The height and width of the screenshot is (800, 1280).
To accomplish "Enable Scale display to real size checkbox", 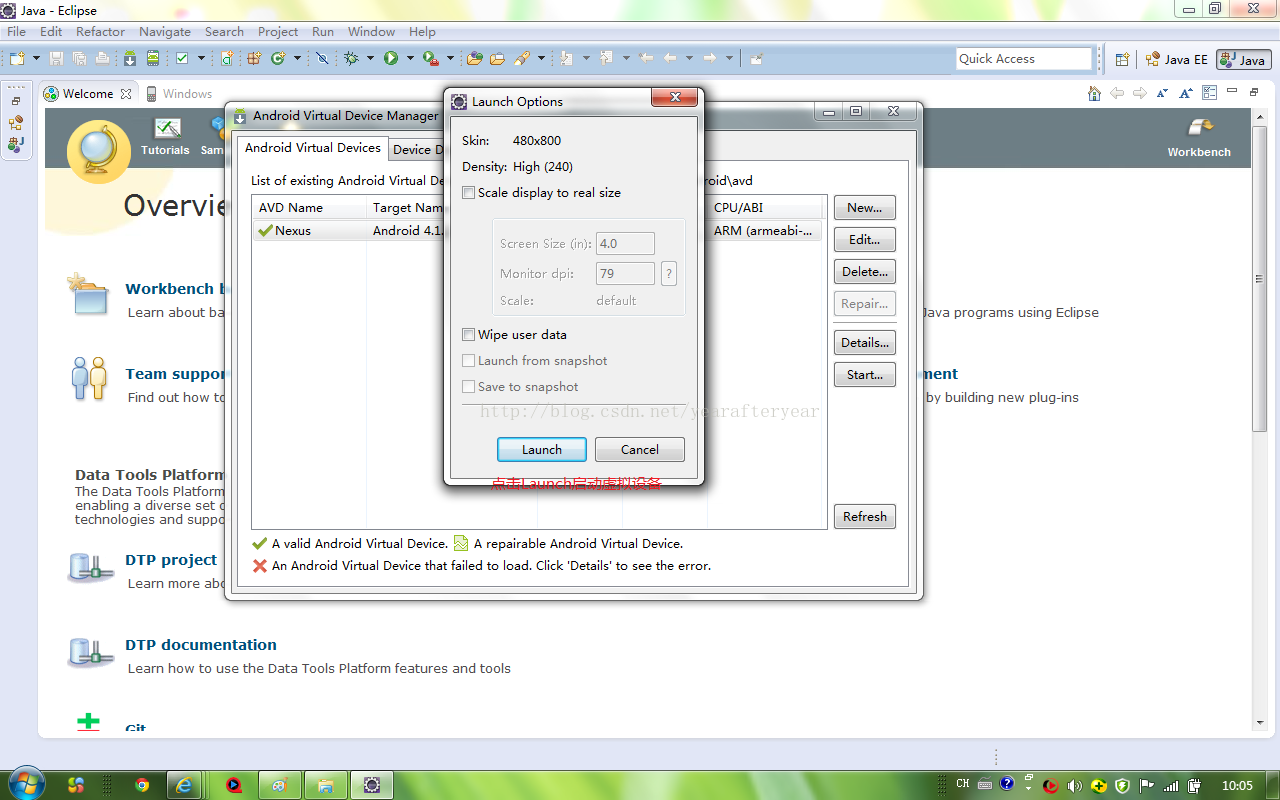I will pos(468,193).
